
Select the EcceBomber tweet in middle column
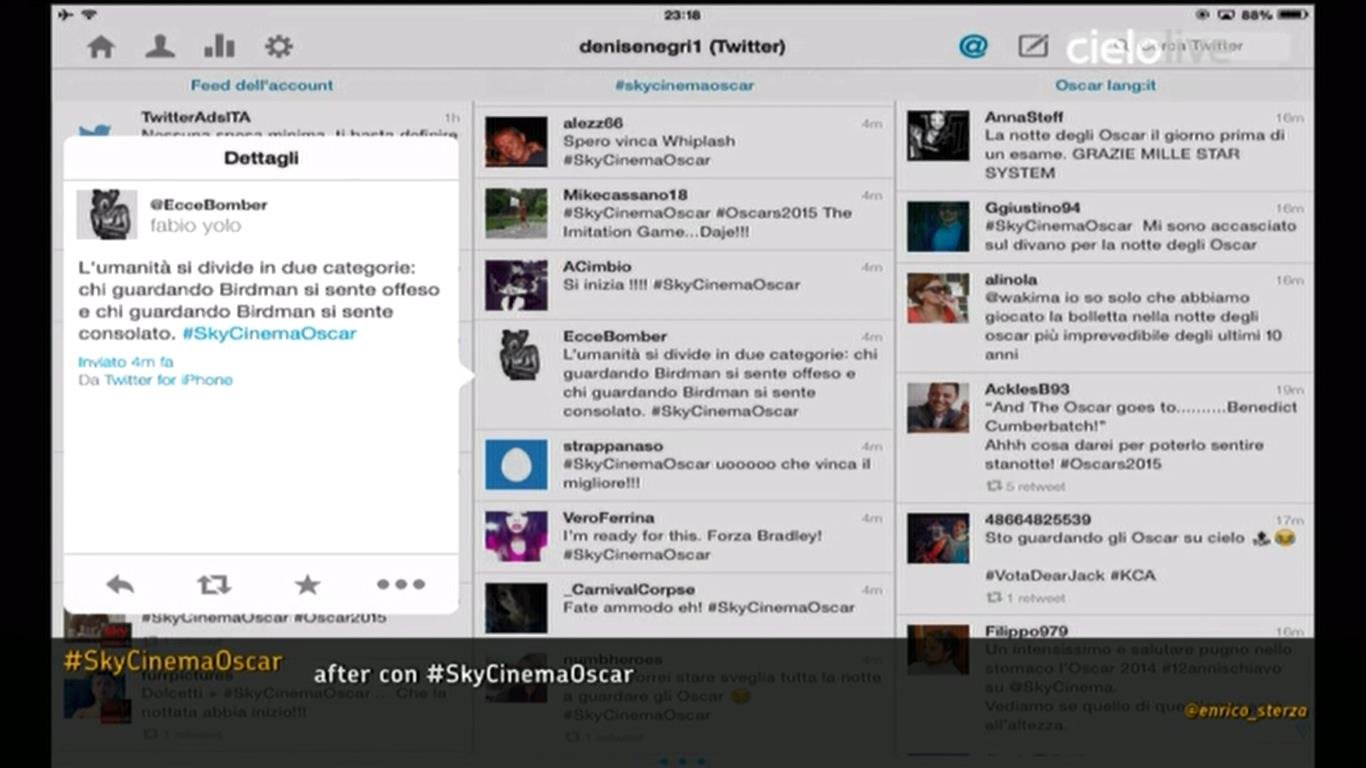pos(684,375)
